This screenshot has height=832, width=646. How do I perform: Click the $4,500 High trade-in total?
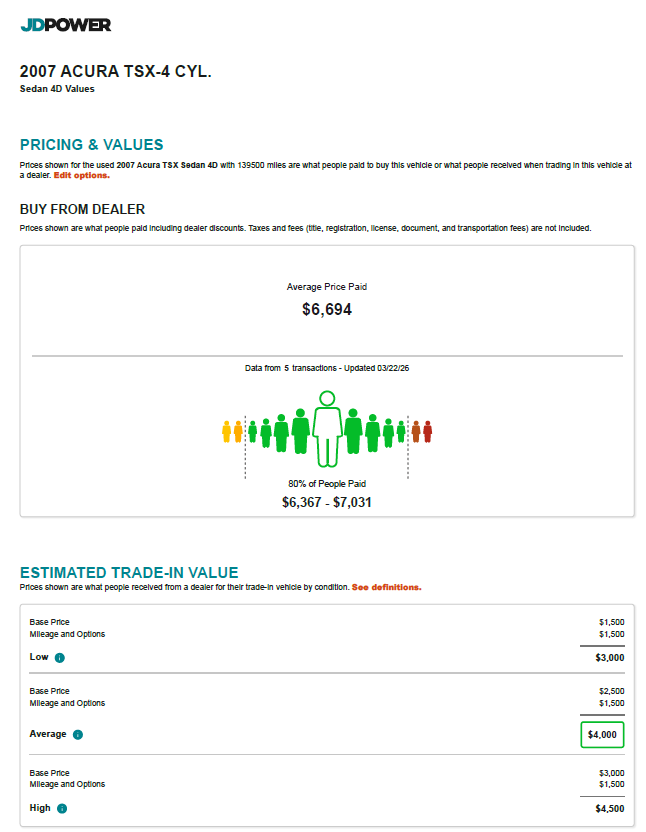tap(610, 808)
